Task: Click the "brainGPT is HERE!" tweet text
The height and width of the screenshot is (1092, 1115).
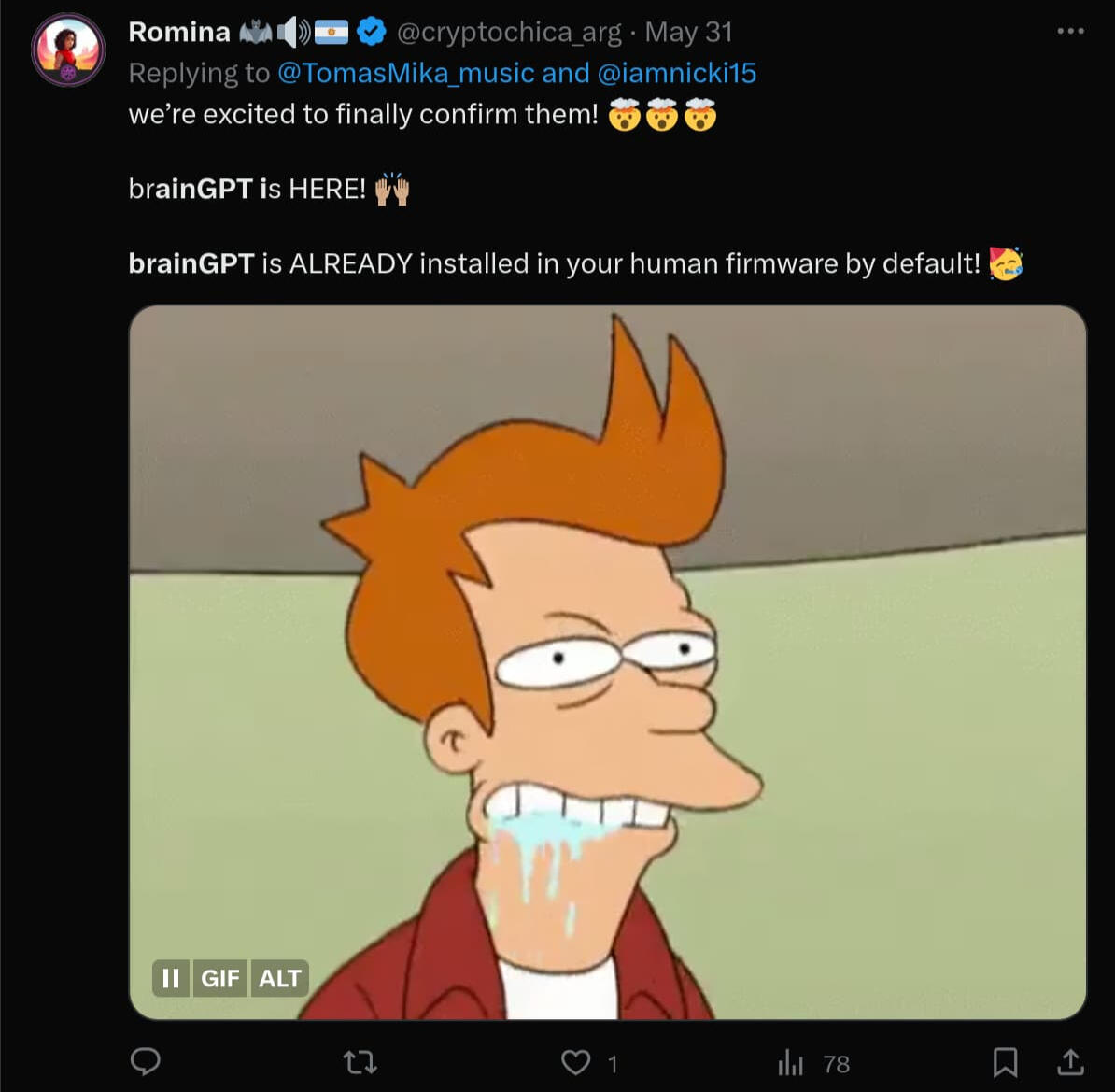Action: click(x=247, y=189)
